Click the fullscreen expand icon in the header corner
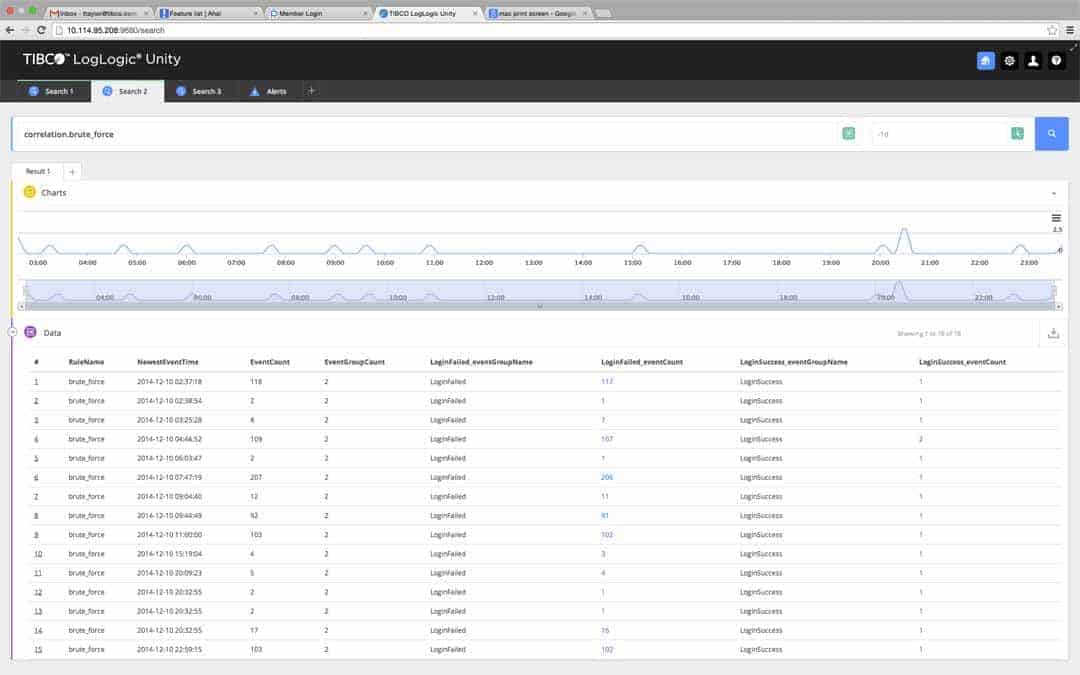This screenshot has height=675, width=1080. (x=1073, y=47)
